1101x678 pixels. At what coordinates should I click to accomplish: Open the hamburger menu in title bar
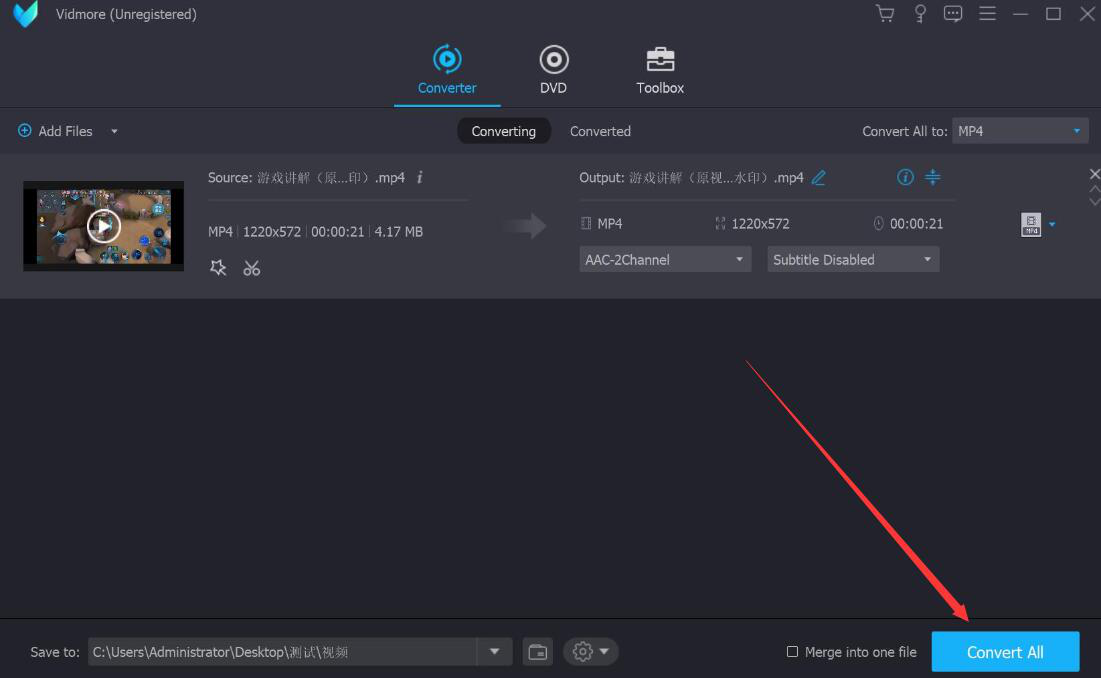tap(987, 13)
